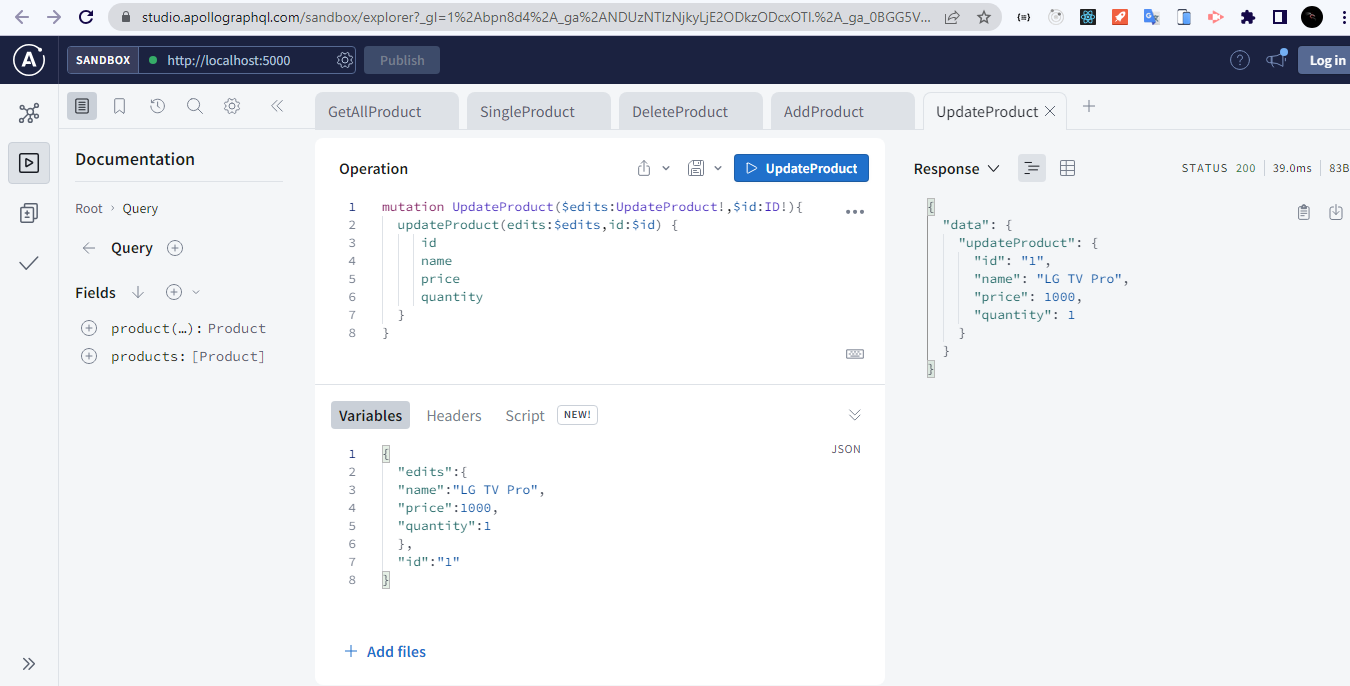The height and width of the screenshot is (686, 1350).
Task: Click the Add files link
Action: point(385,651)
